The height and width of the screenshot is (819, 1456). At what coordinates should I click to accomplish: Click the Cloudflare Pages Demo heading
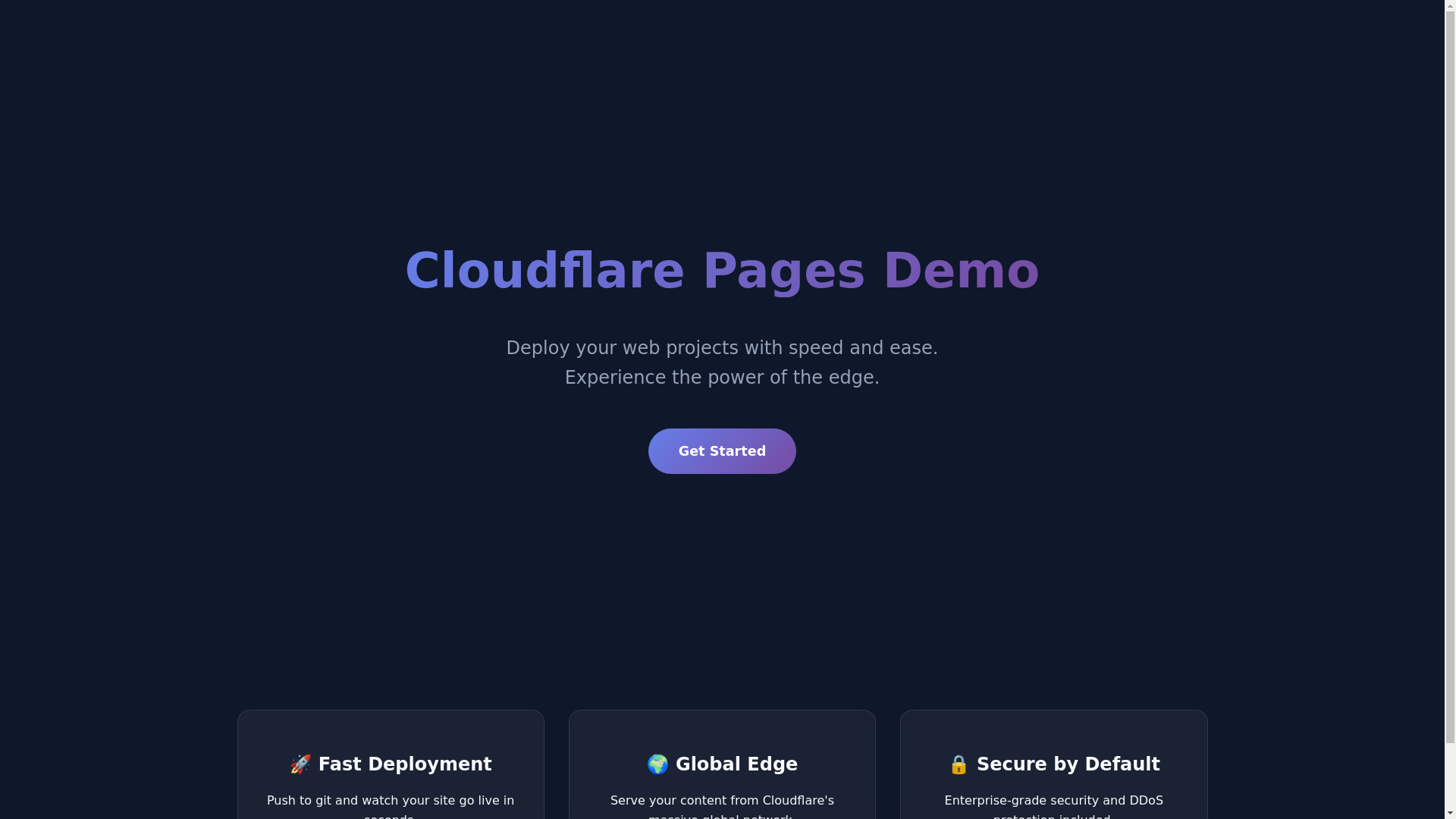point(722,271)
